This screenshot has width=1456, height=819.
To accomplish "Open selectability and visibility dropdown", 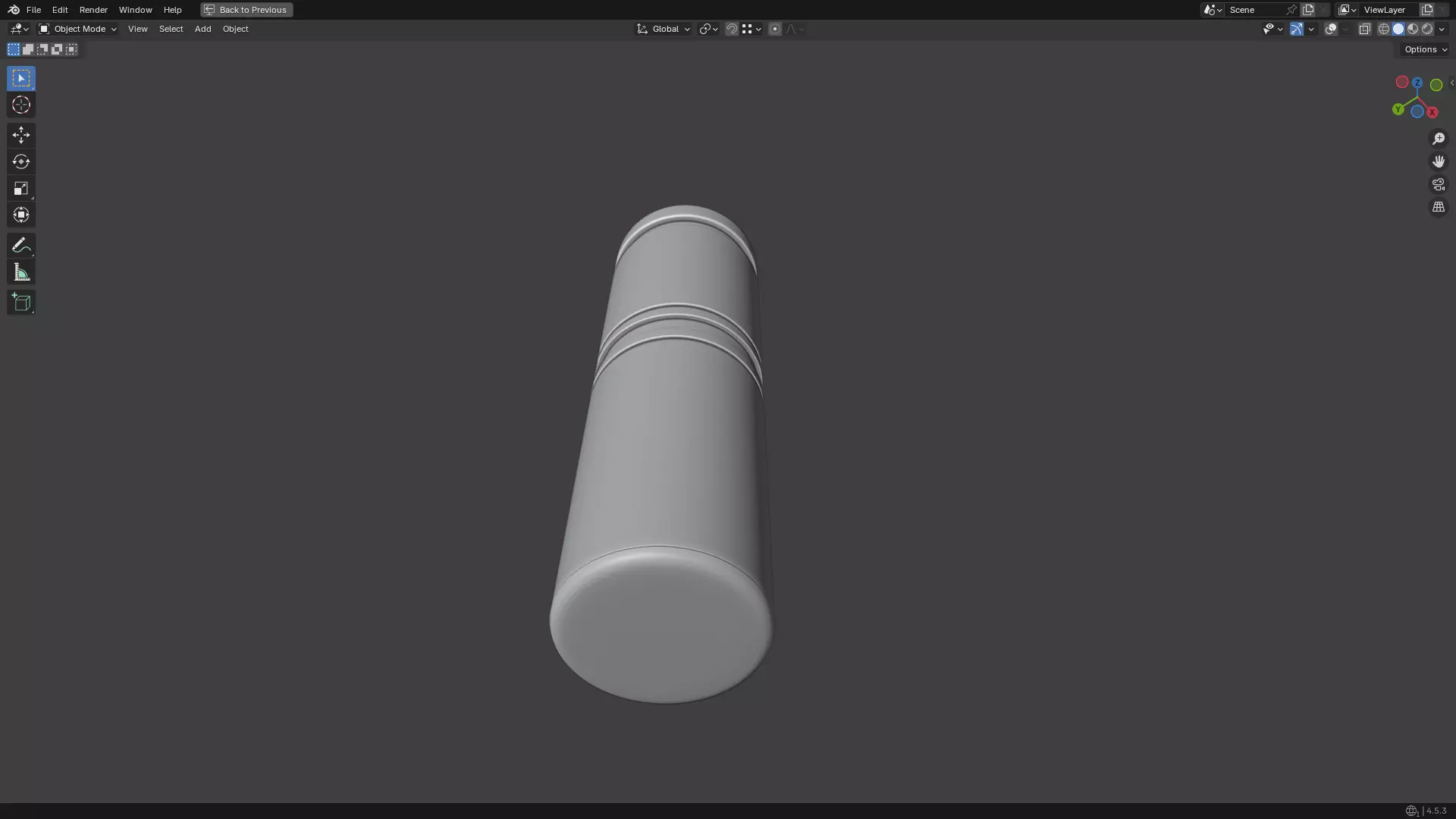I will coord(1272,29).
